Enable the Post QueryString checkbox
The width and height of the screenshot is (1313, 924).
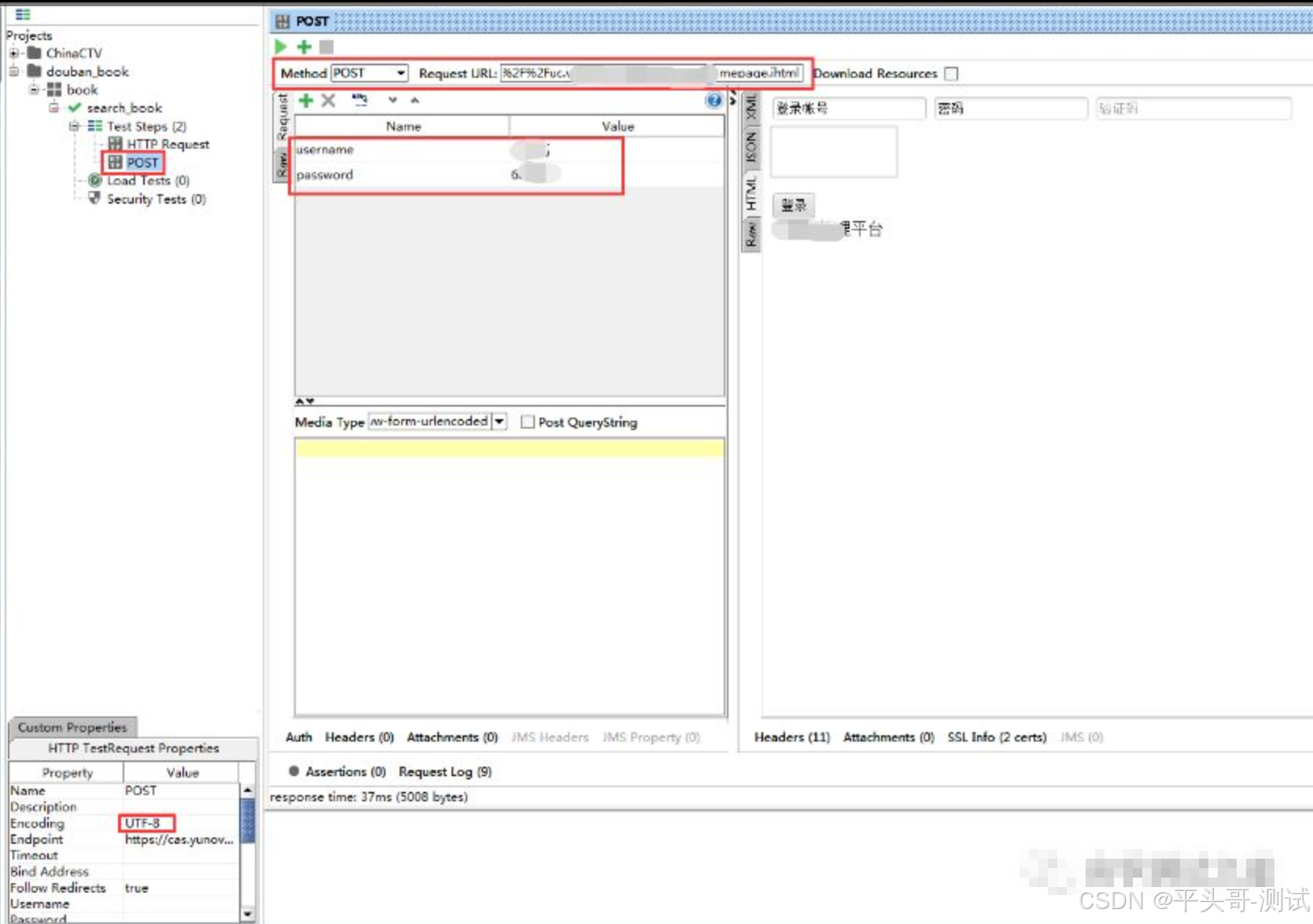[x=528, y=422]
